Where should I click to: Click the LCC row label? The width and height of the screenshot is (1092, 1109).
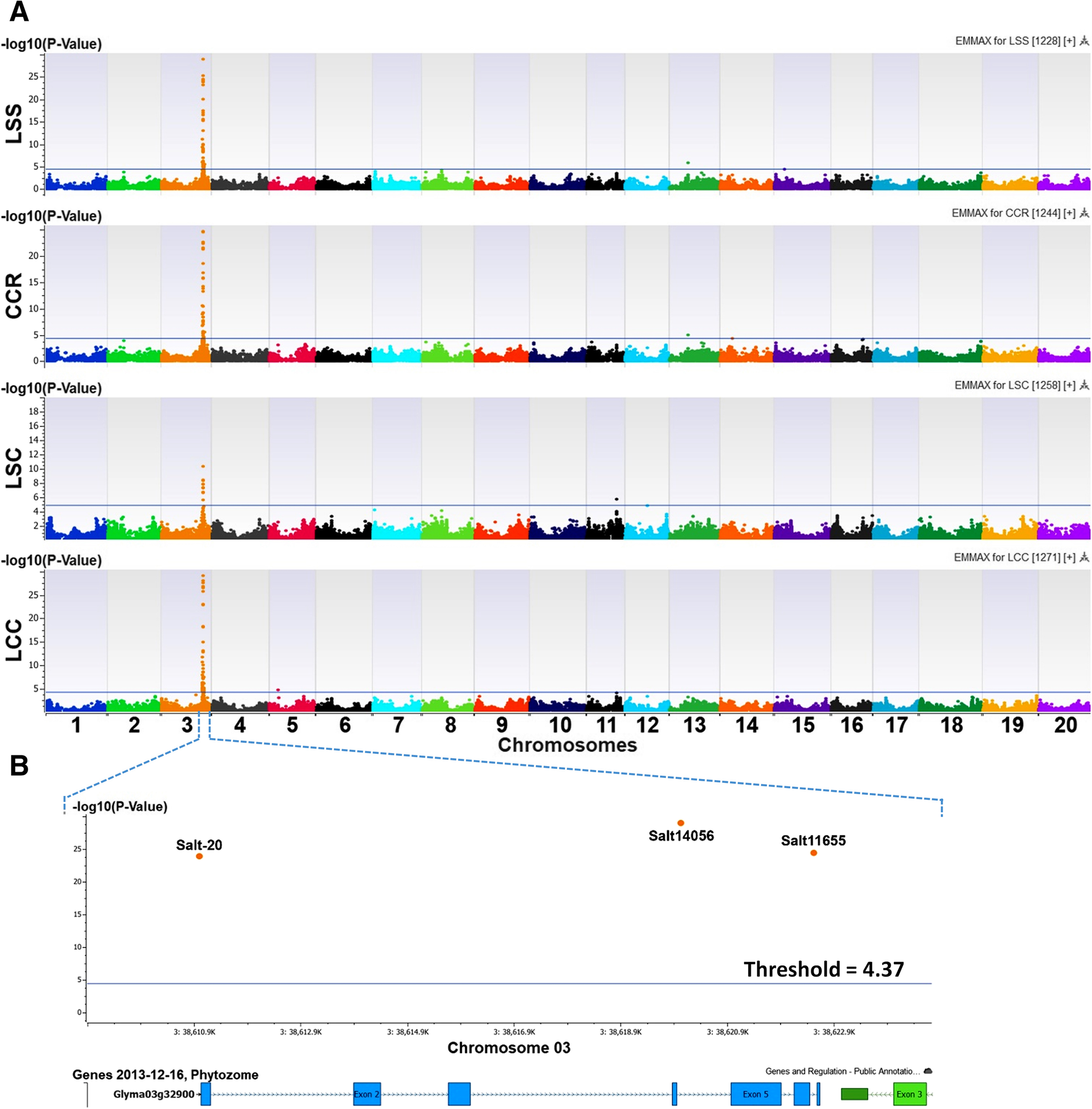[x=13, y=640]
